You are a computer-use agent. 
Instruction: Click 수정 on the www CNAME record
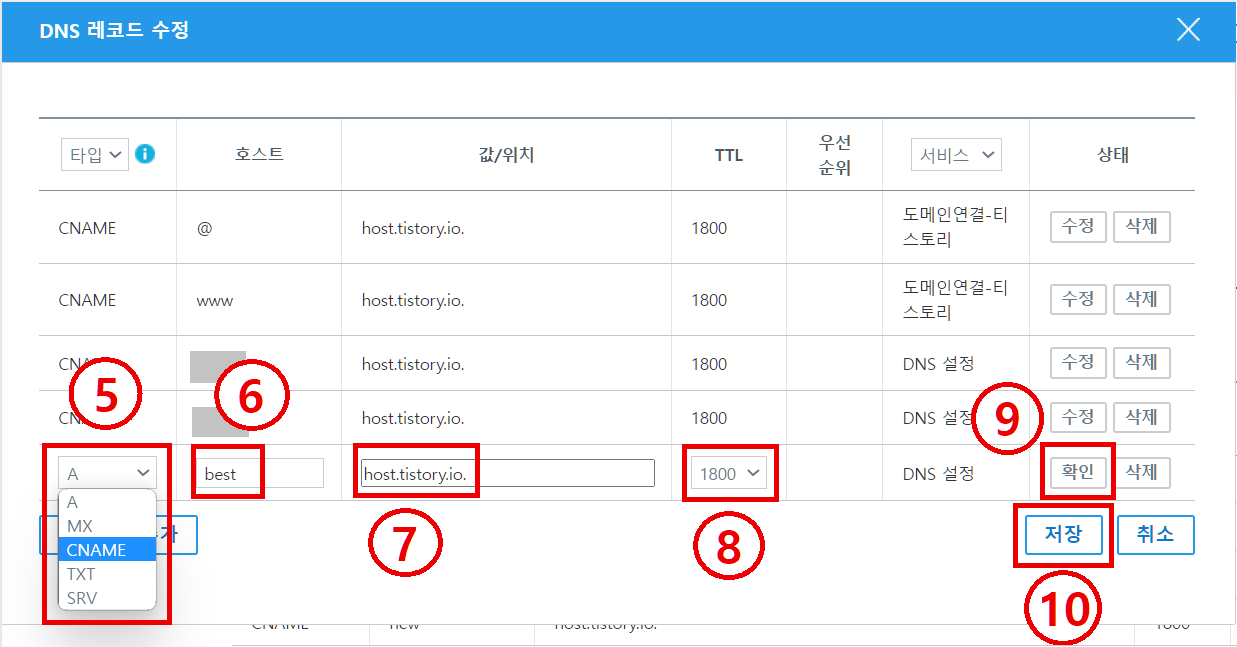pyautogui.click(x=1078, y=299)
